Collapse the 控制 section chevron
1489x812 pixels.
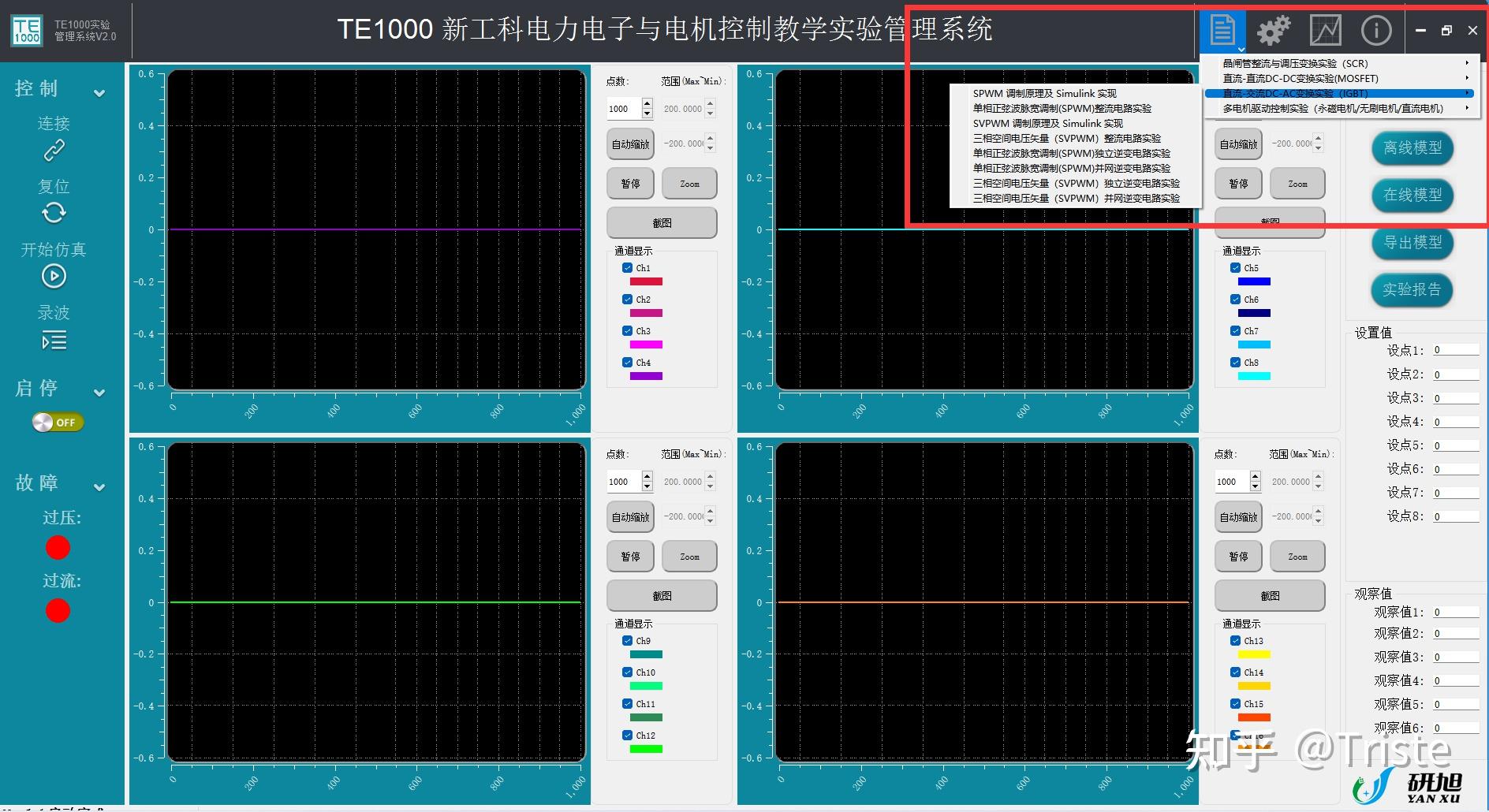99,92
